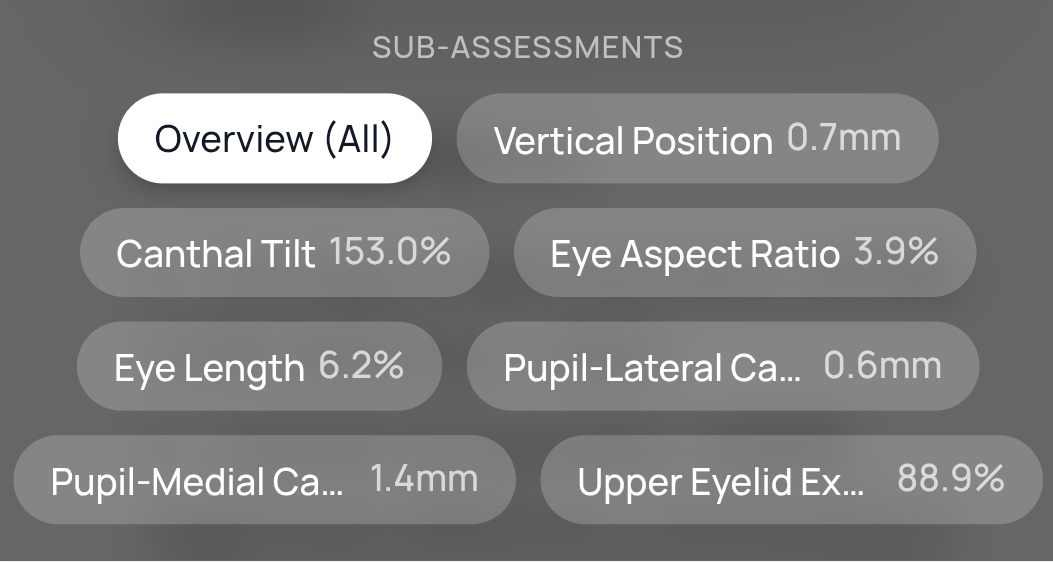Select the Eye Length chip
The image size is (1053, 563).
point(209,367)
